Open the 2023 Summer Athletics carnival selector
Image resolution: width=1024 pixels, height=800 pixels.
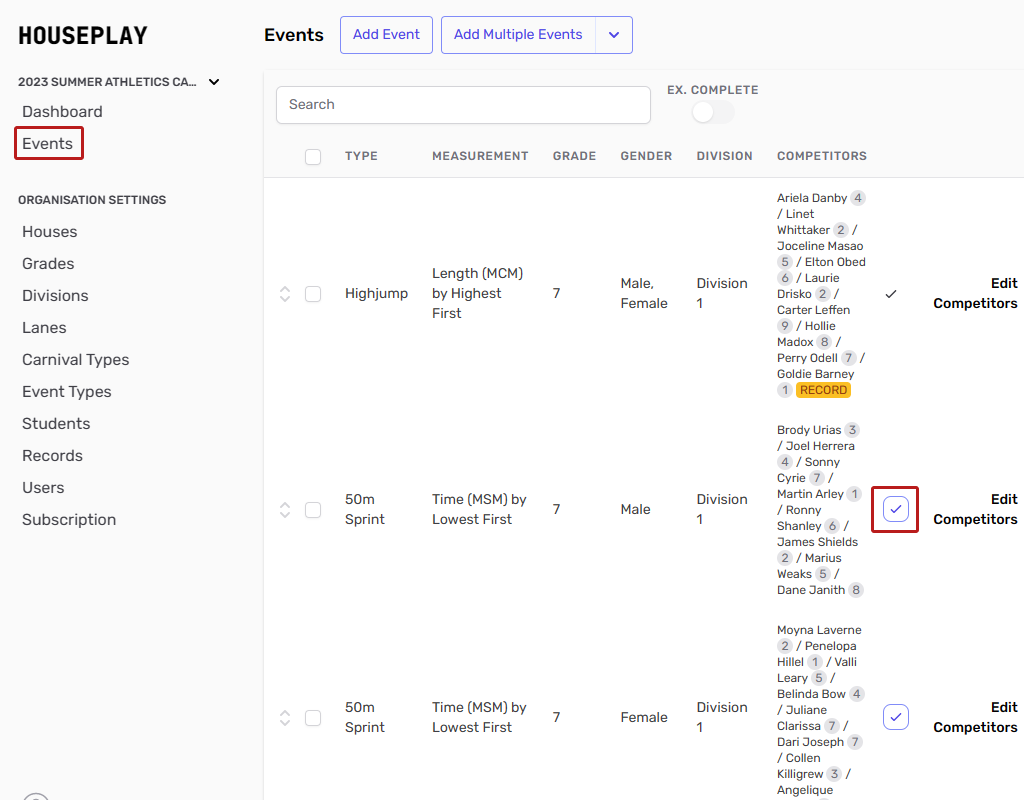pyautogui.click(x=118, y=82)
